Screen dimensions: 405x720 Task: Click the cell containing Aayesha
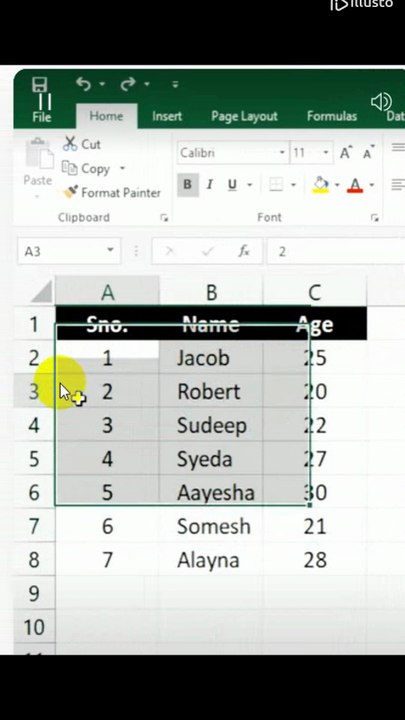tap(211, 492)
